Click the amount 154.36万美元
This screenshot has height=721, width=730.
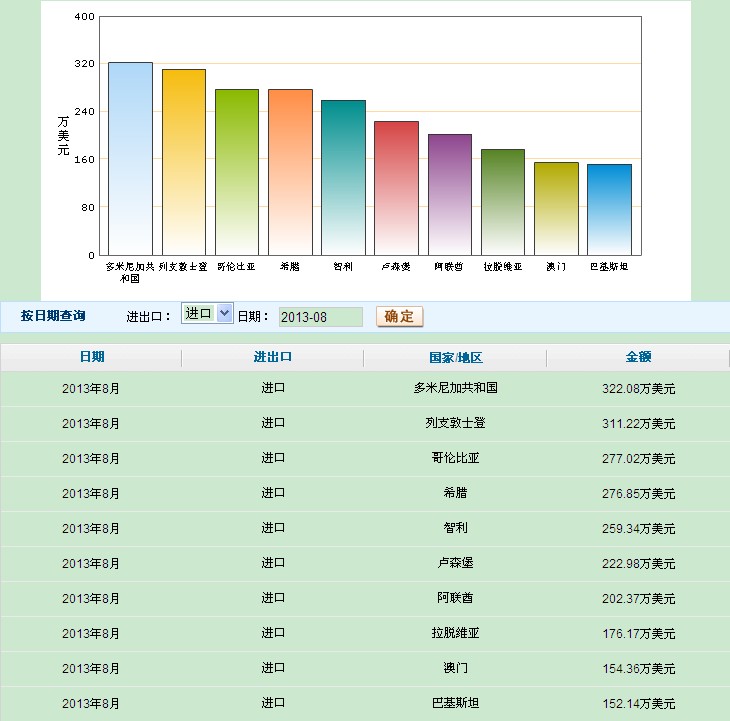coord(638,669)
